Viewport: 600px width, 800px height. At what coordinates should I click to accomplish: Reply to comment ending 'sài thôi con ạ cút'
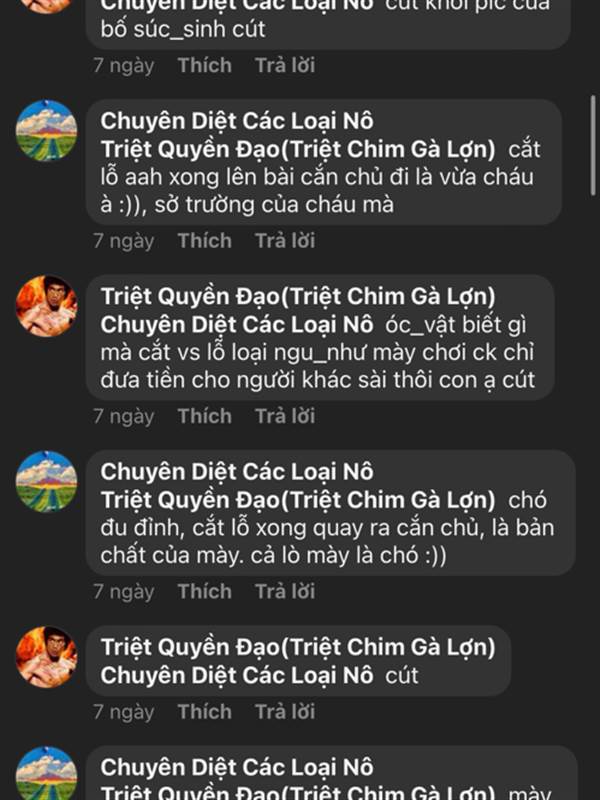tap(285, 416)
